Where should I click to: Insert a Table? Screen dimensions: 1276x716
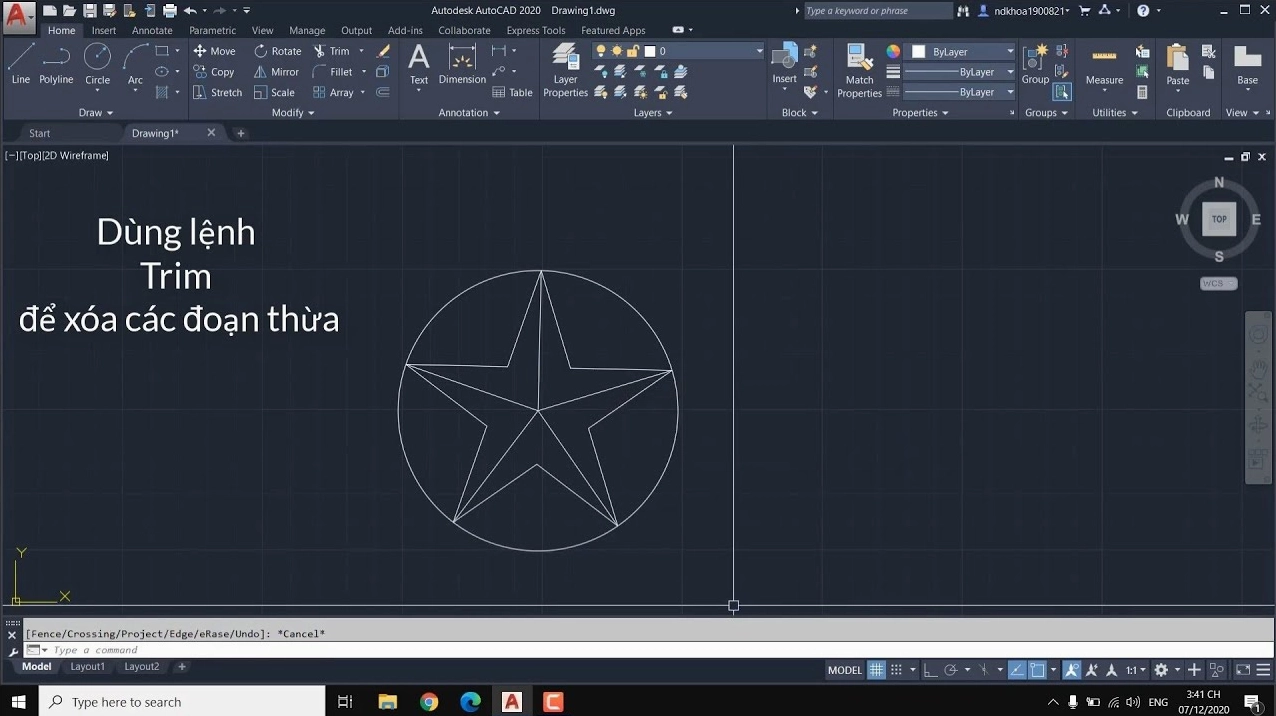tap(513, 92)
